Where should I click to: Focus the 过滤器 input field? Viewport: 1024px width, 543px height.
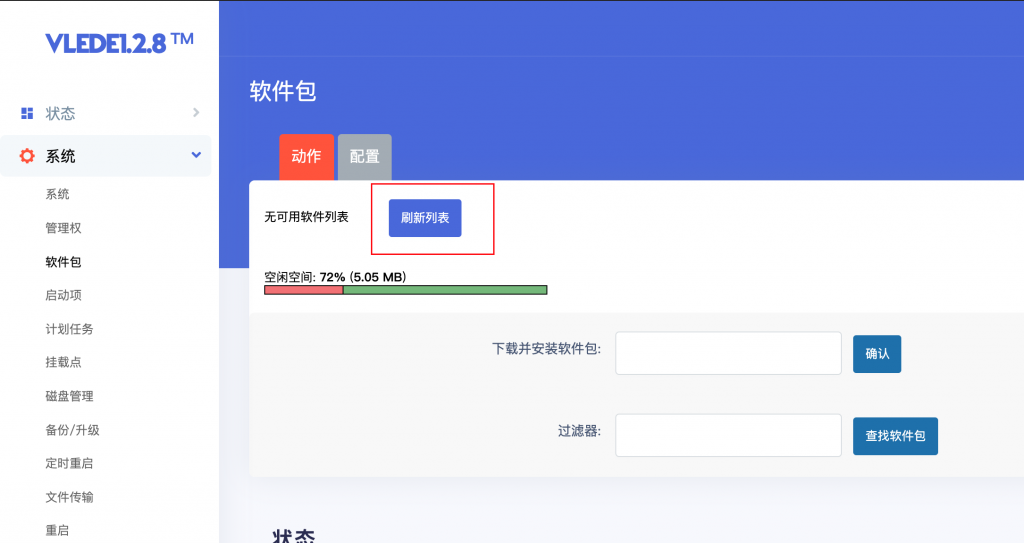pyautogui.click(x=728, y=435)
